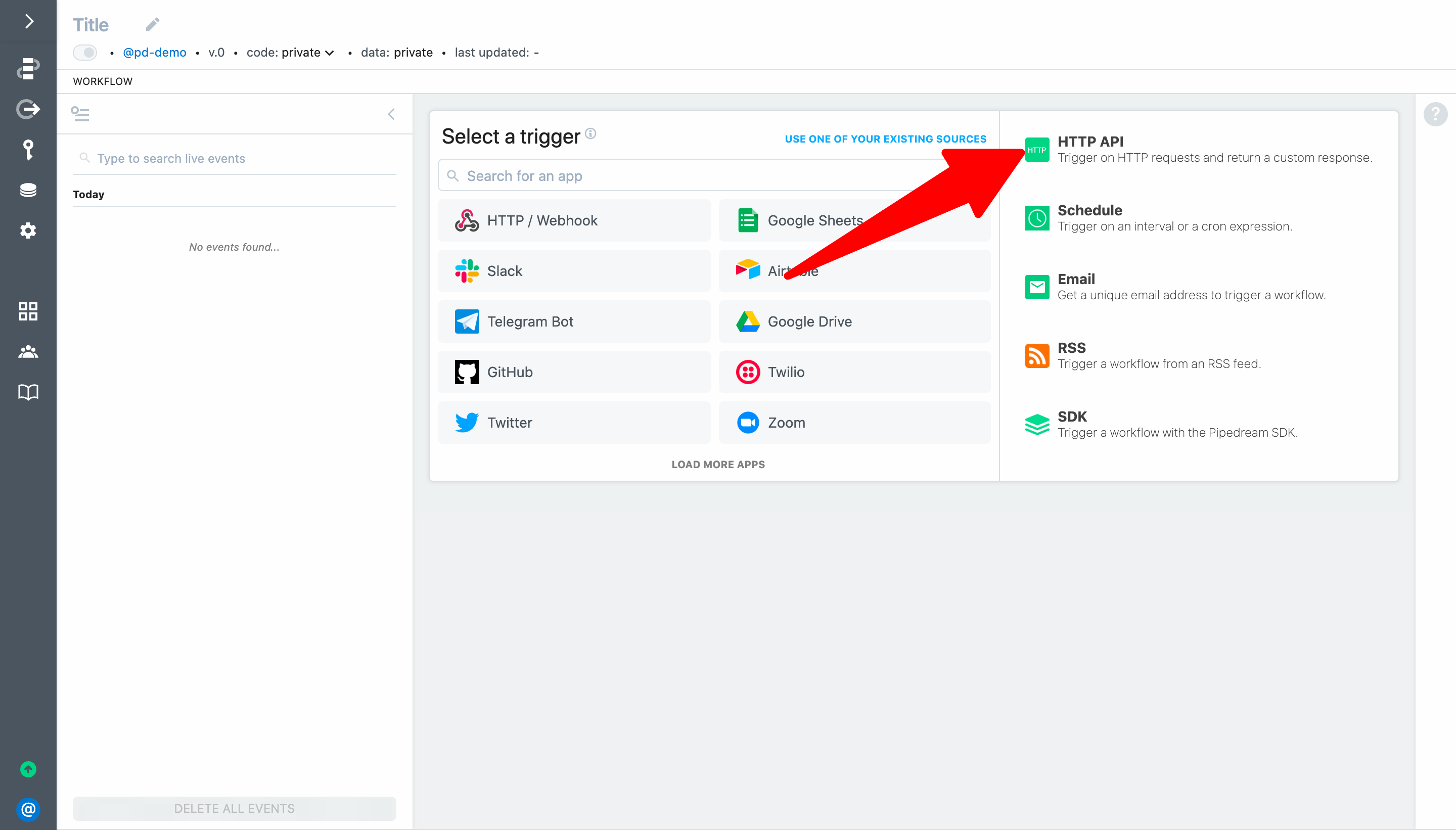1456x830 pixels.
Task: Open the @pd-demo profile link
Action: (155, 53)
